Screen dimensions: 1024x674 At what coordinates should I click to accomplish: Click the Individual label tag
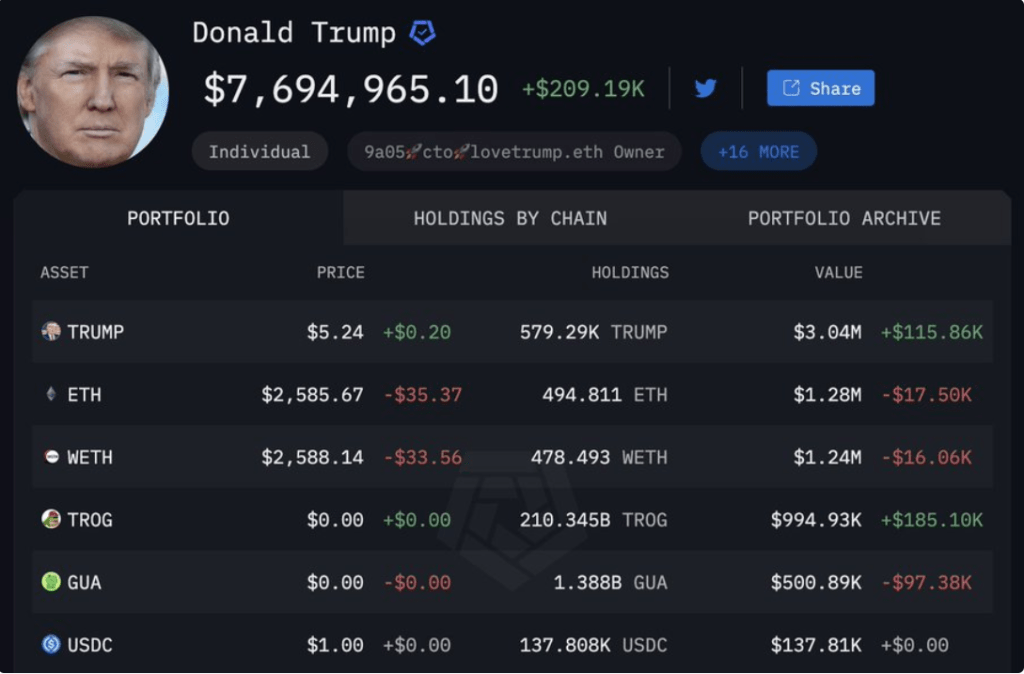(259, 151)
